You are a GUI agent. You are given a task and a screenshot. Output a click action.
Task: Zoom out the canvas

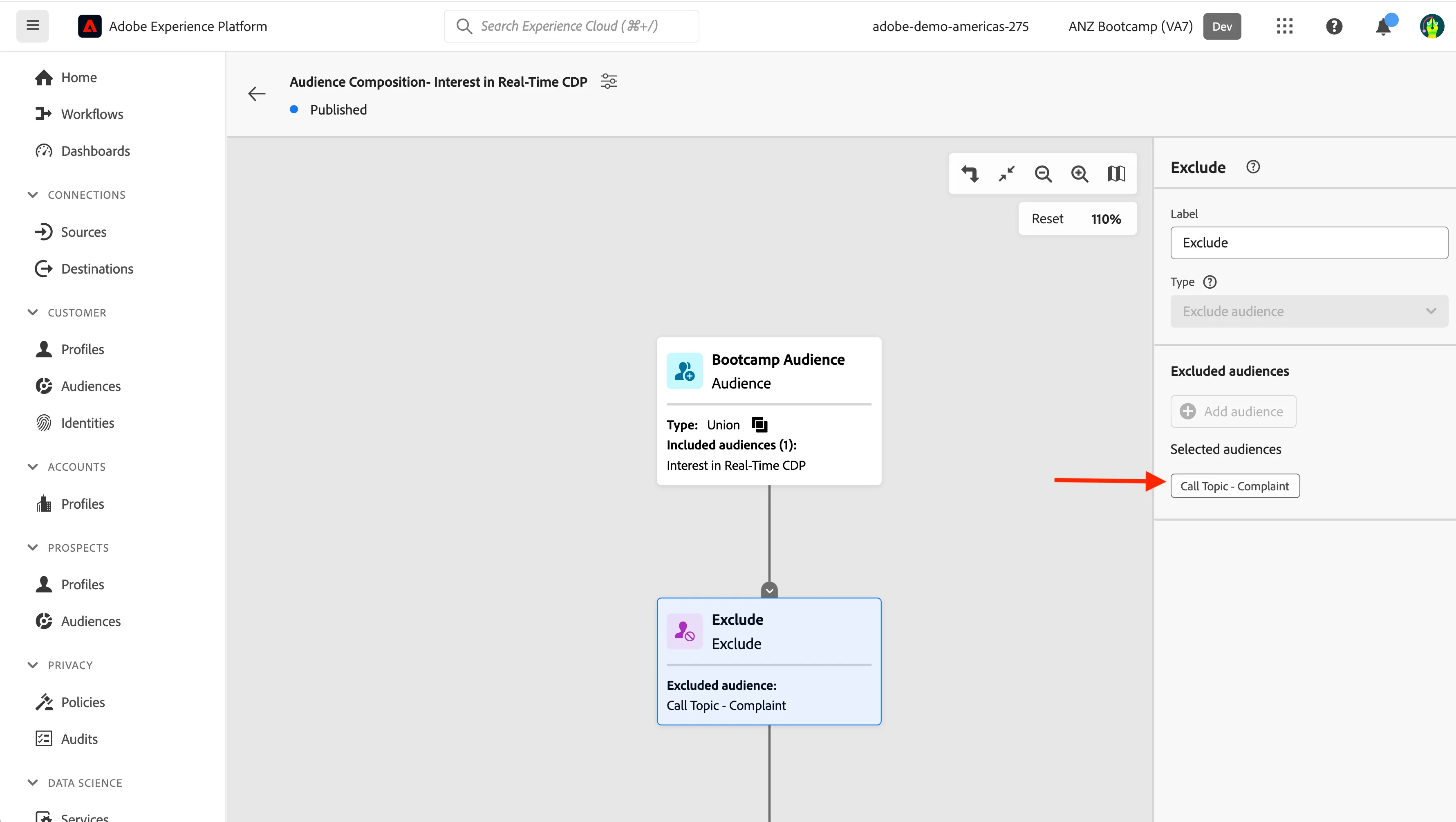(x=1044, y=173)
